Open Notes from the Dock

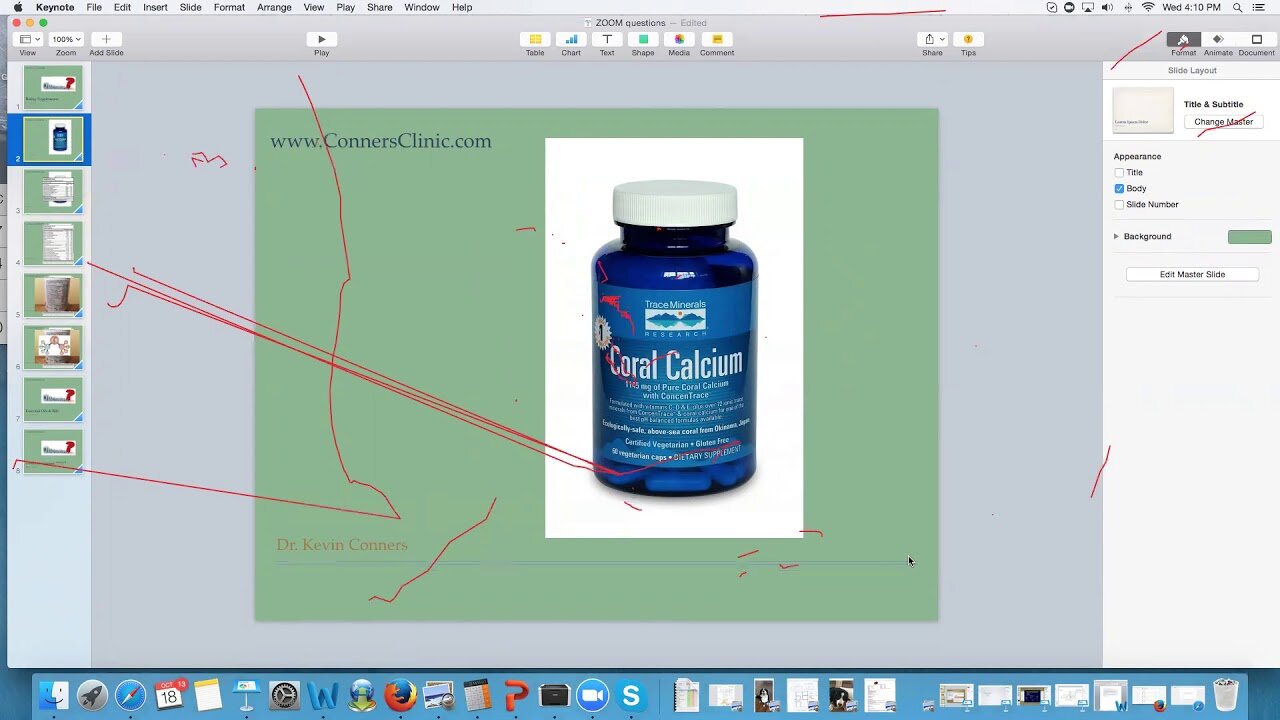tap(207, 695)
